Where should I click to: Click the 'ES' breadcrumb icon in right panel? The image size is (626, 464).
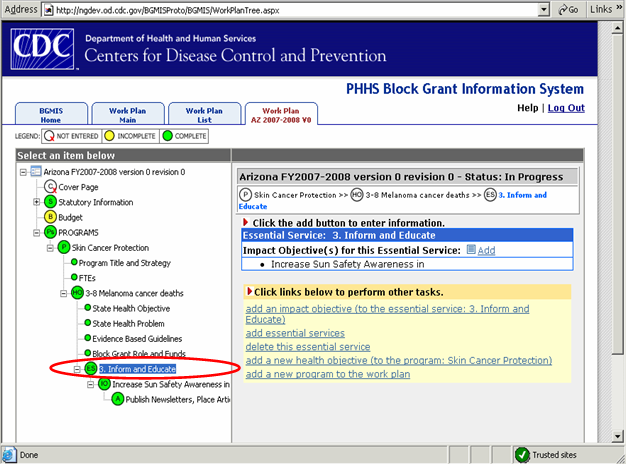pos(490,194)
